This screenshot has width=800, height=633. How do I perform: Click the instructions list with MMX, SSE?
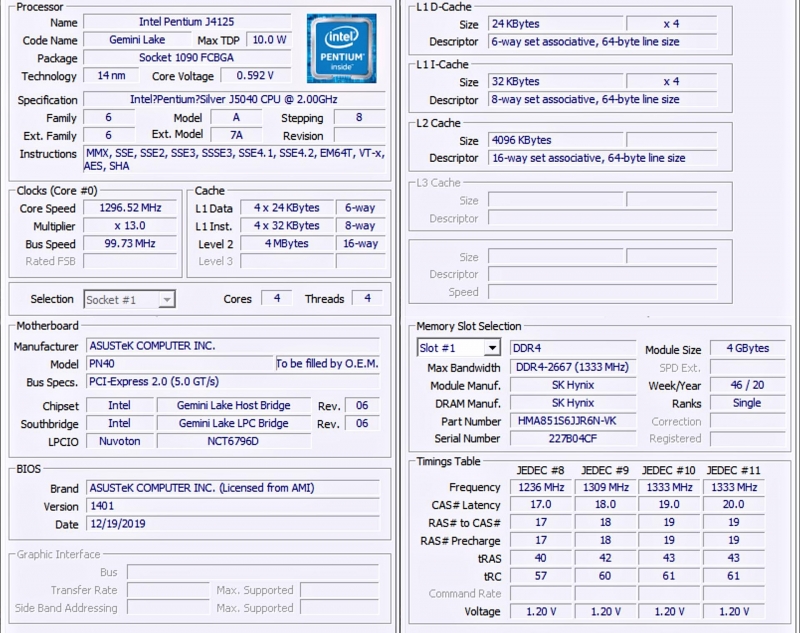point(234,160)
